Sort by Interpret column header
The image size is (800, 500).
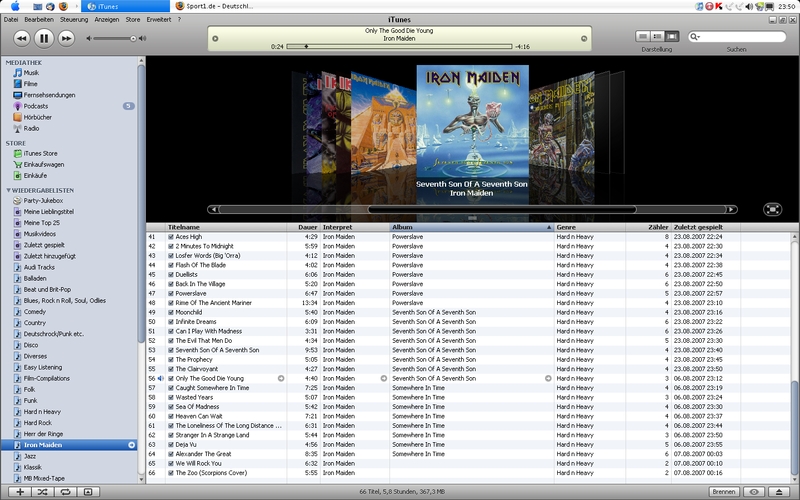pyautogui.click(x=355, y=228)
